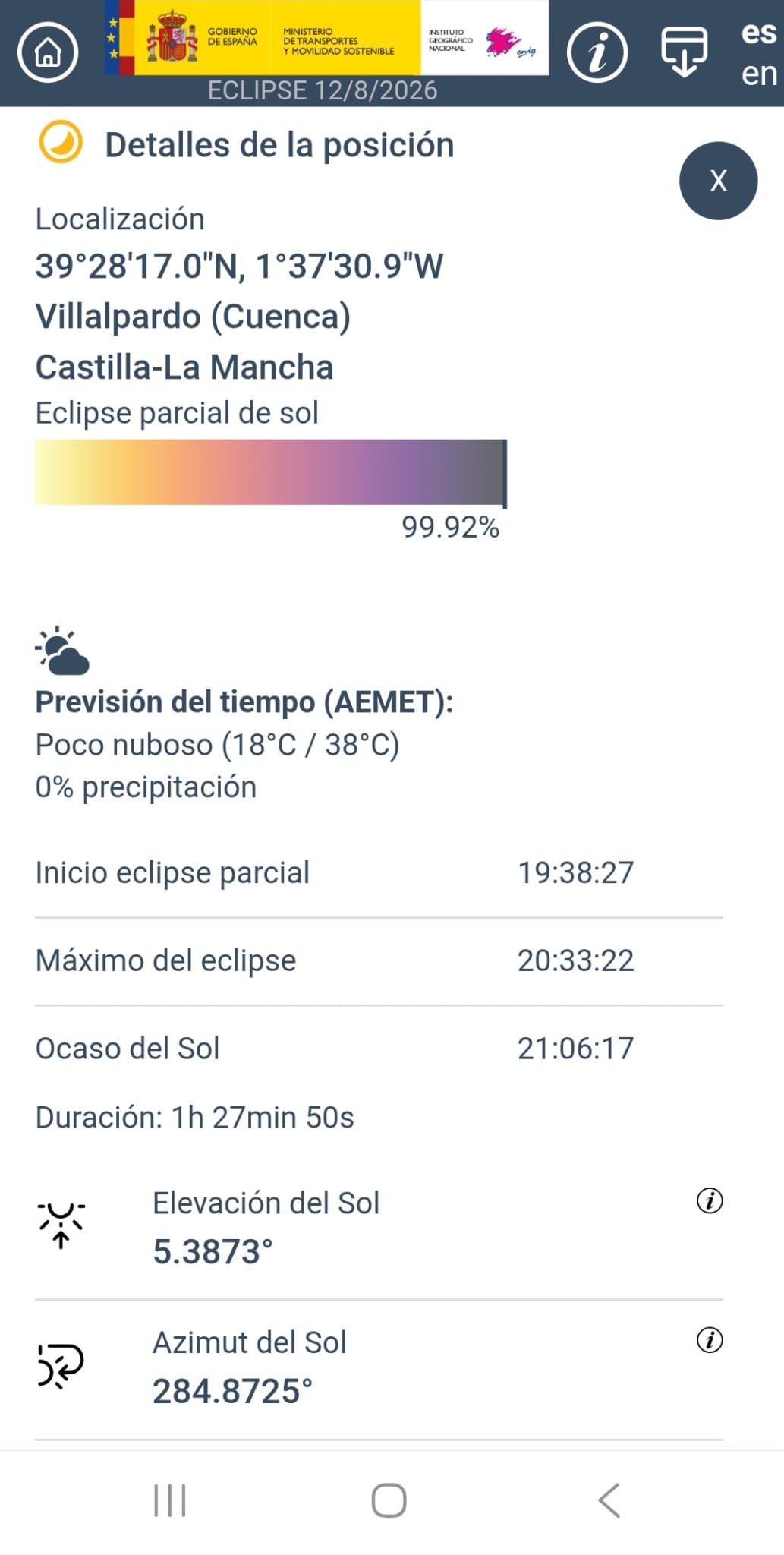Show info for Elevación del Sol

710,1200
